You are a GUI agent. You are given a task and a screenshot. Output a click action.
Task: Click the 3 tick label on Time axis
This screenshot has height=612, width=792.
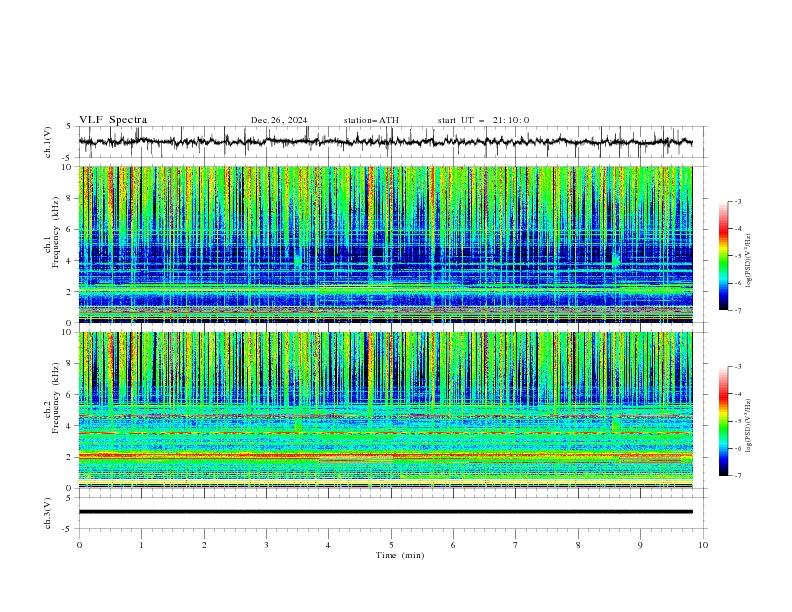266,545
